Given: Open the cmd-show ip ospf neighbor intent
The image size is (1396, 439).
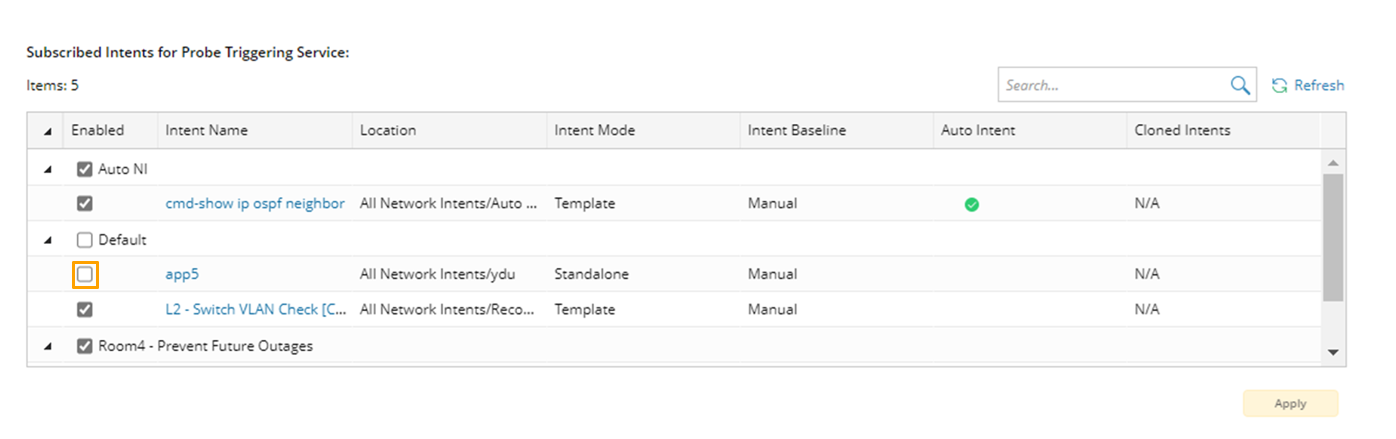Looking at the screenshot, I should pos(255,204).
